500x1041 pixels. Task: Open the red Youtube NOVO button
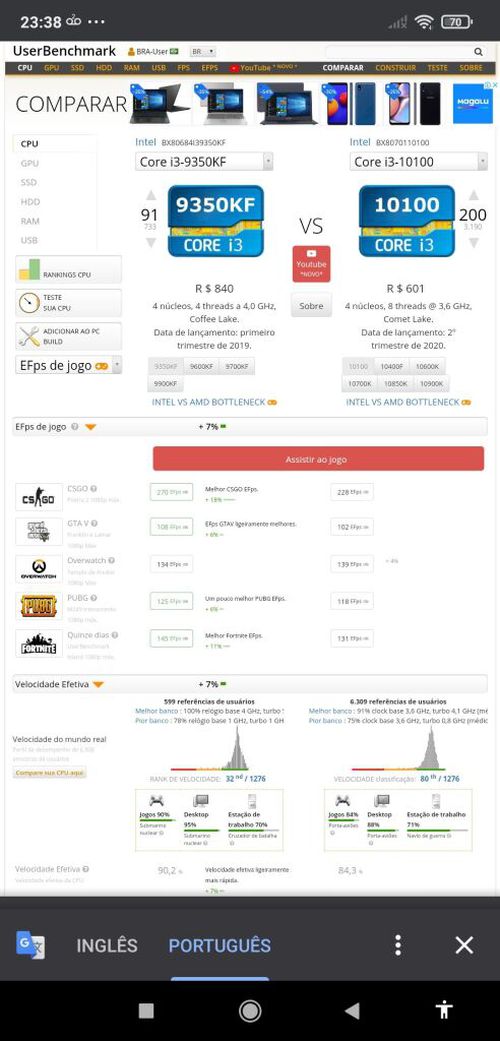[311, 264]
